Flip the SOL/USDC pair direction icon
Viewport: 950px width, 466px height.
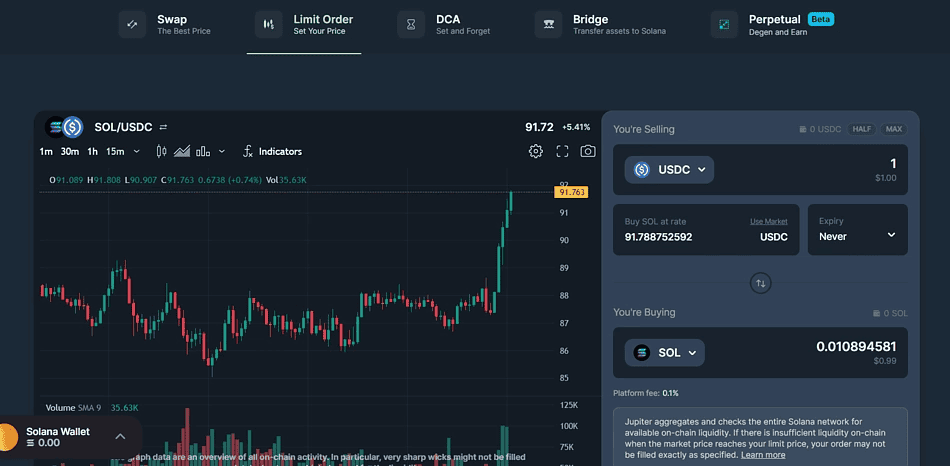click(163, 127)
